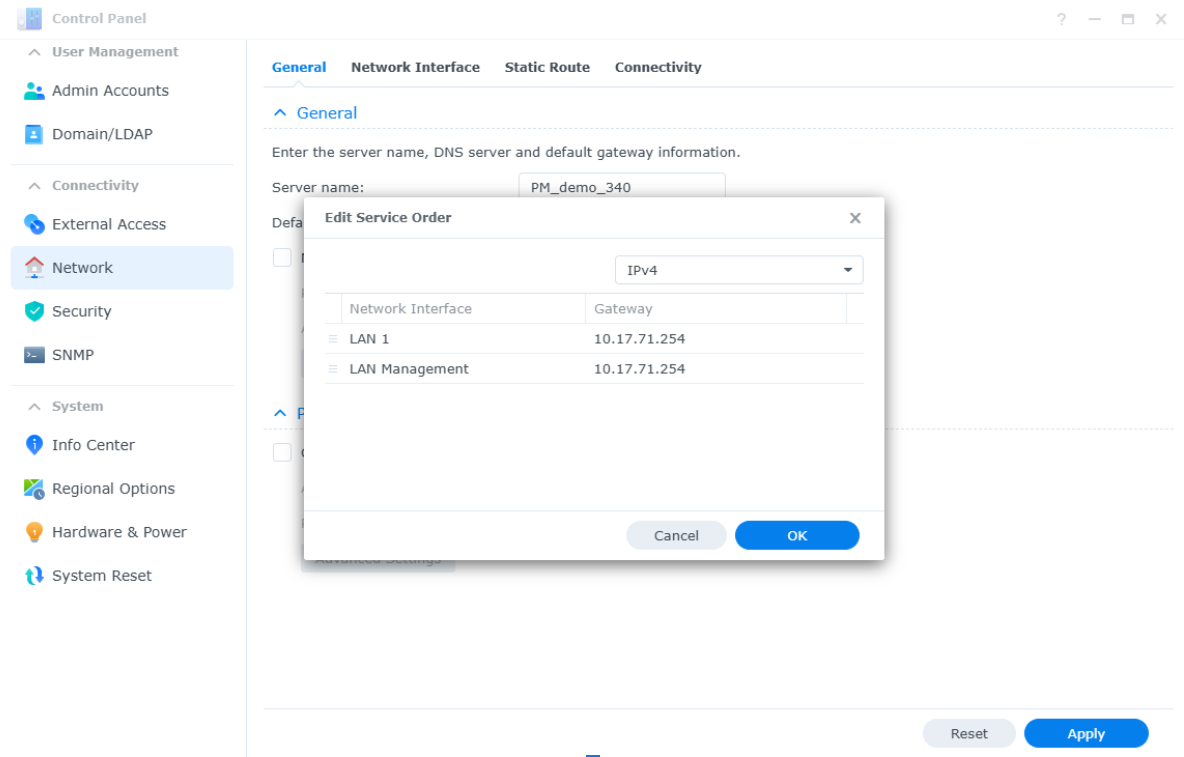Click the Regional Options icon
The image size is (1184, 757).
click(34, 488)
